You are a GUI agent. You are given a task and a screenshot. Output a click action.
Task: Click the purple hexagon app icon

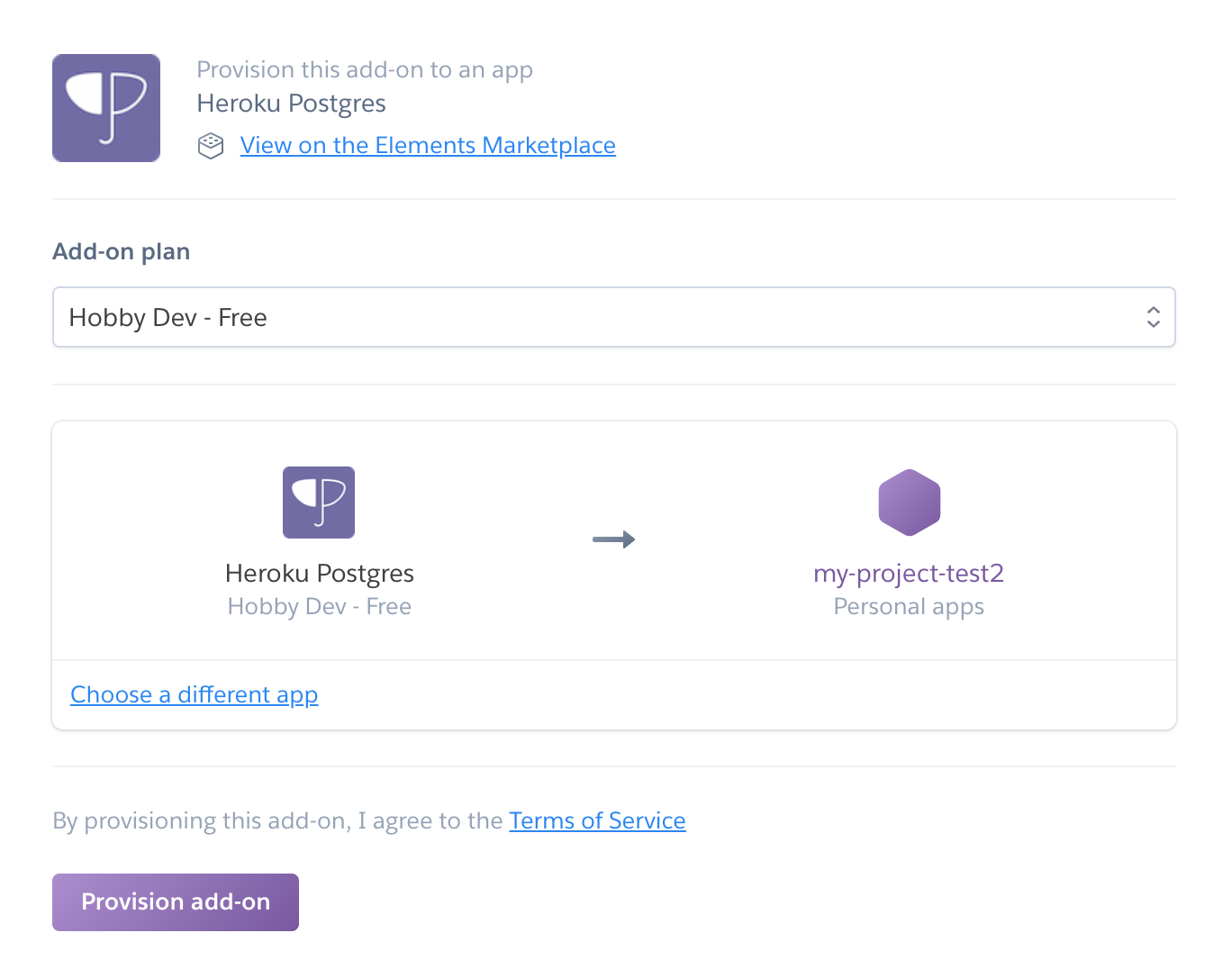point(910,503)
